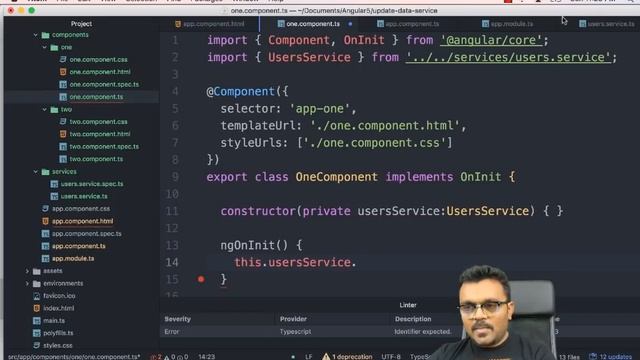Image resolution: width=640 pixels, height=360 pixels.
Task: Open one.component.html in the tree
Action: click(100, 72)
